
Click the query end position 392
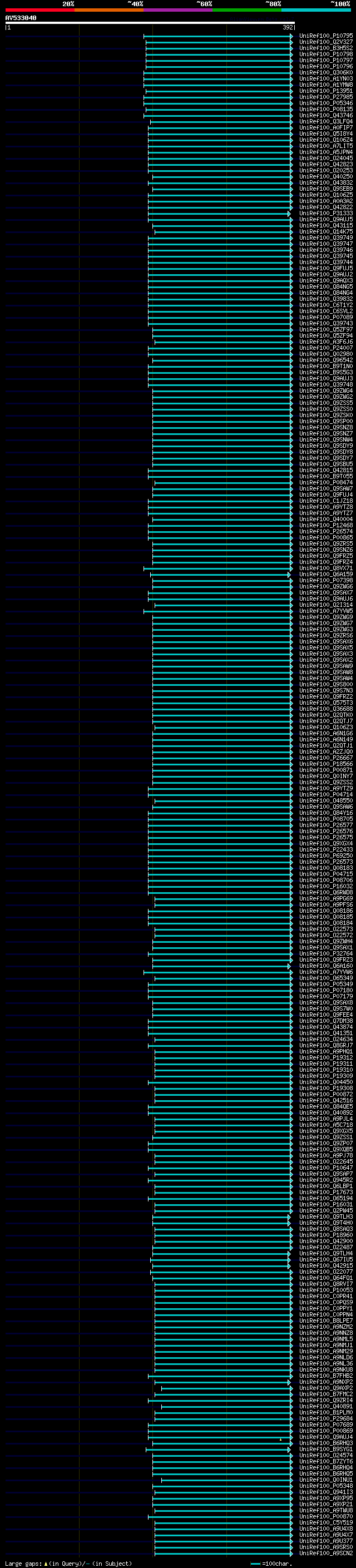click(x=288, y=27)
